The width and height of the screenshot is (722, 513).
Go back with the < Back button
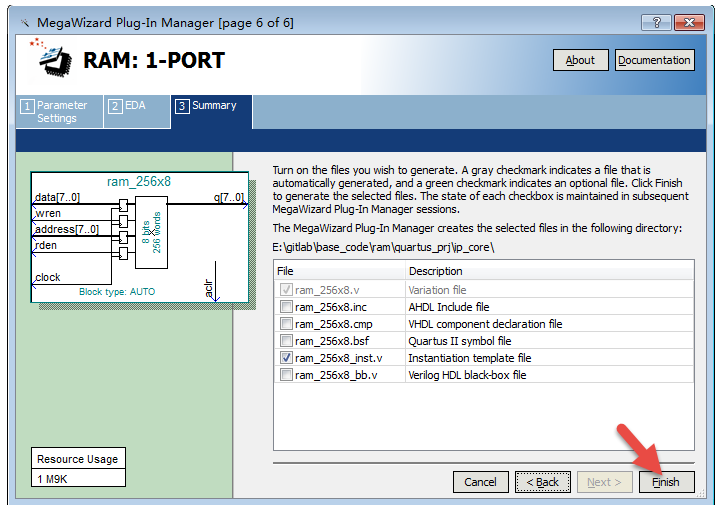[x=542, y=482]
